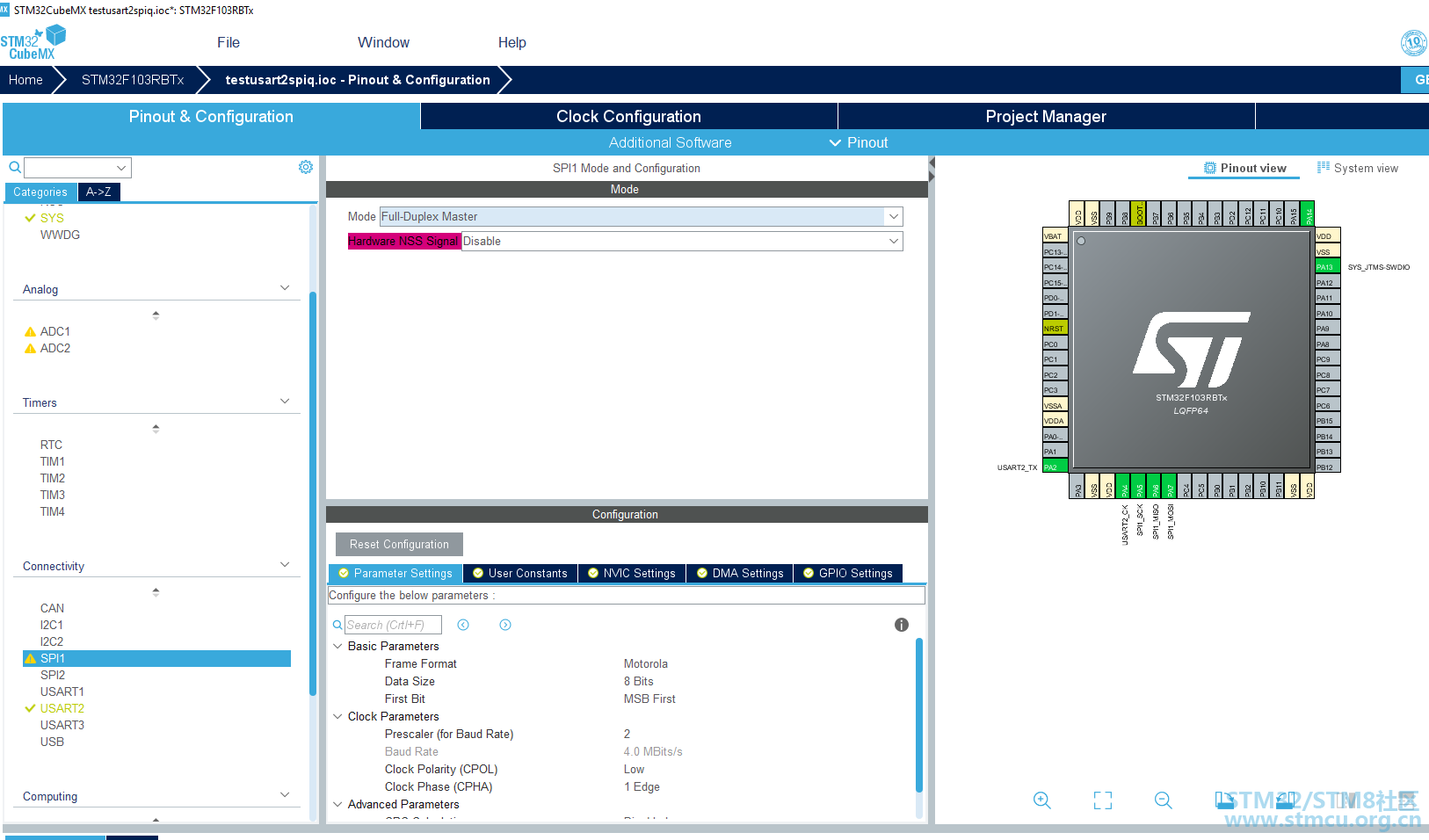The height and width of the screenshot is (840, 1429).
Task: Click the VDDA pin on chip
Action: coord(1055,421)
